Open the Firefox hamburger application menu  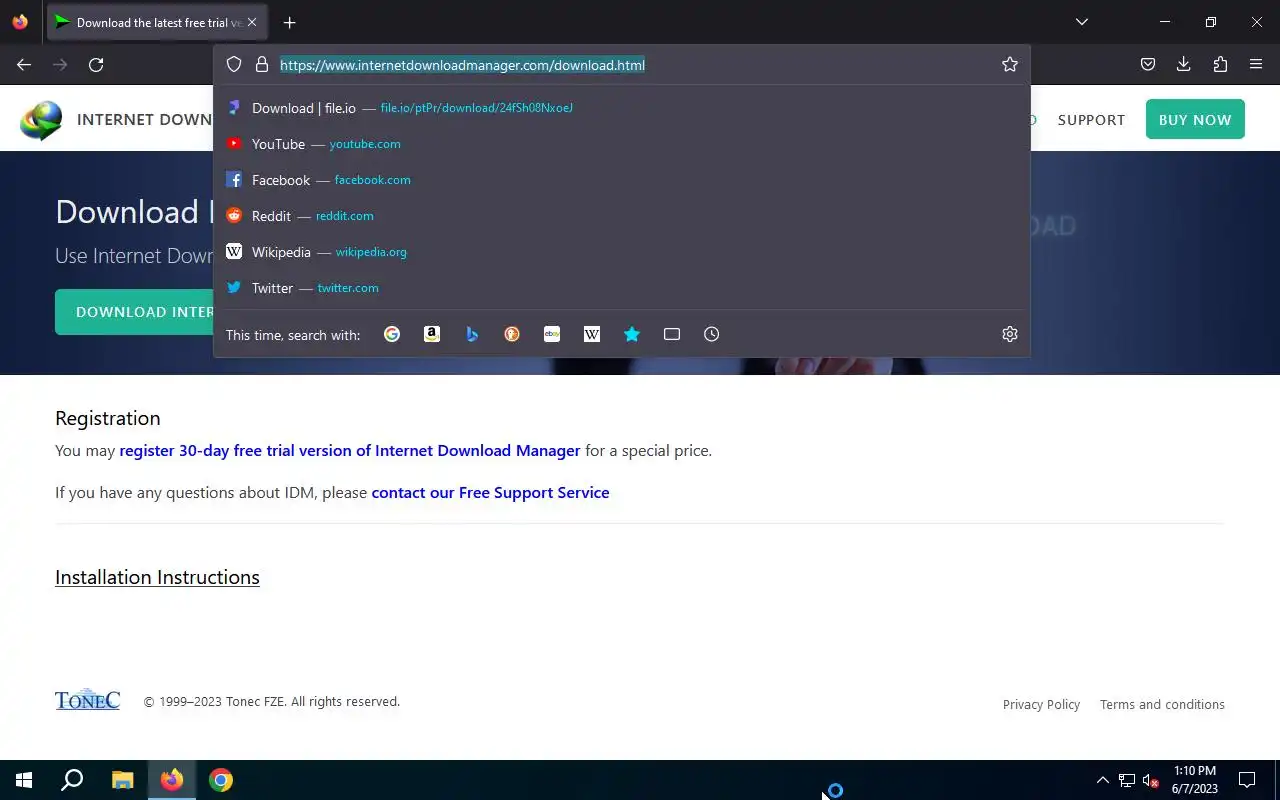point(1256,65)
